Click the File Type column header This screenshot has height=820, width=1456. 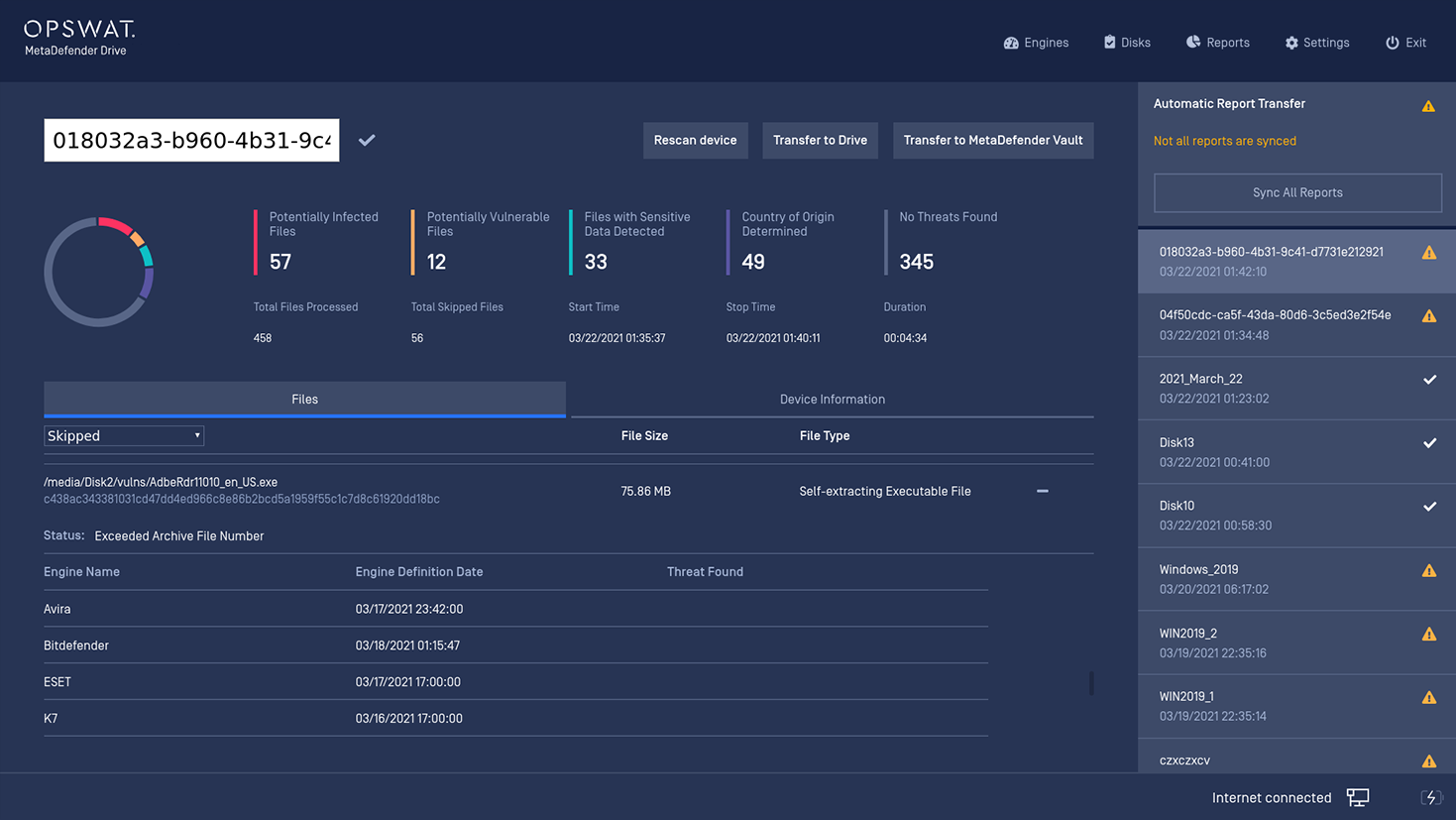[x=825, y=435]
